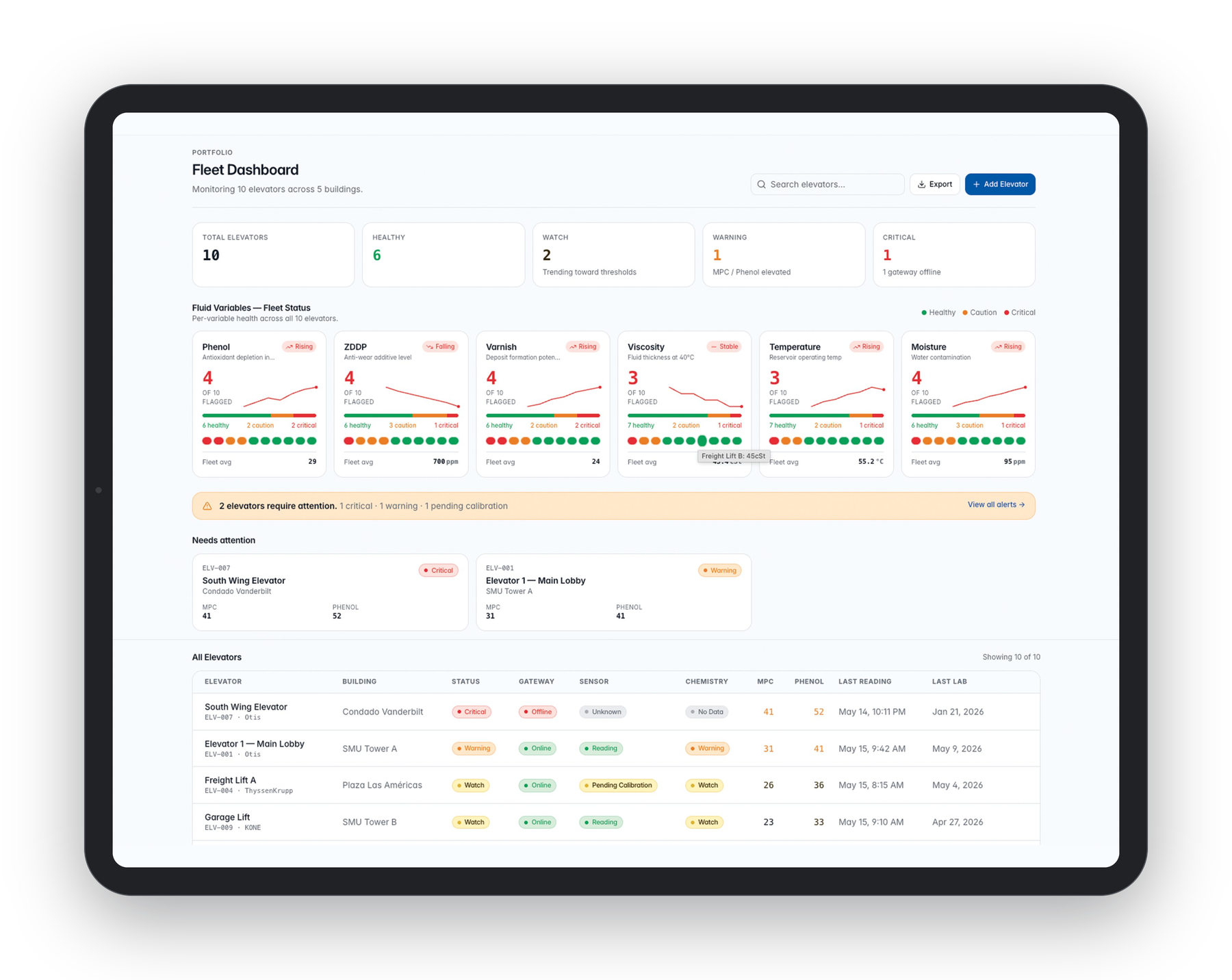The width and height of the screenshot is (1232, 980).
Task: Click the Phenol health distribution bar
Action: [259, 415]
